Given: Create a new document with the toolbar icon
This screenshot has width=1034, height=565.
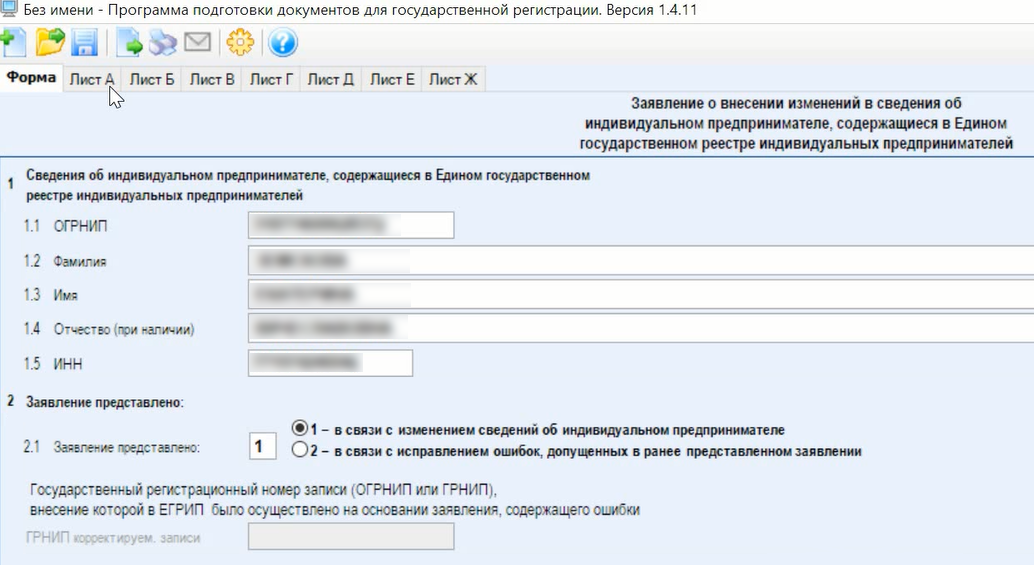Looking at the screenshot, I should [13, 42].
